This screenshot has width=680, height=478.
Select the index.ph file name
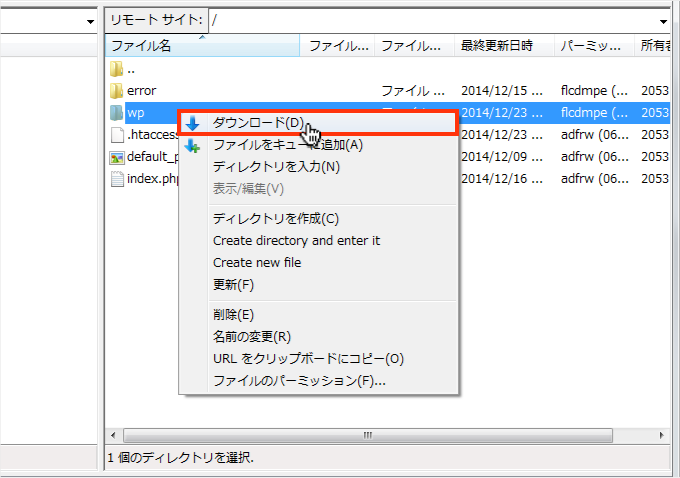[153, 179]
